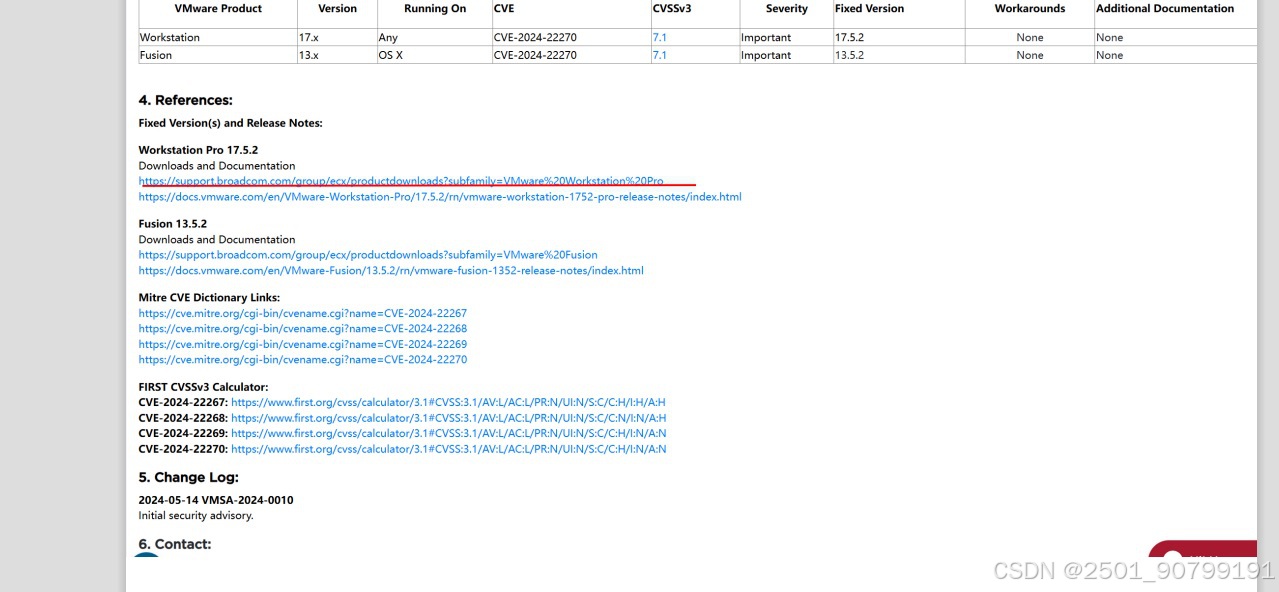Open Mitre link for CVE-2024-22267
Screen dimensions: 1279x592
(303, 313)
